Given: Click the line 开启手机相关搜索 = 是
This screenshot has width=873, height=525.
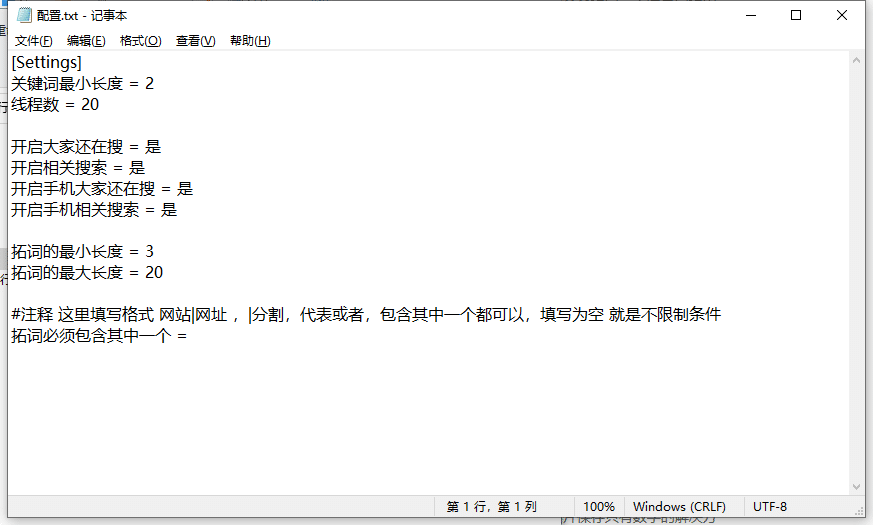Looking at the screenshot, I should (x=94, y=210).
